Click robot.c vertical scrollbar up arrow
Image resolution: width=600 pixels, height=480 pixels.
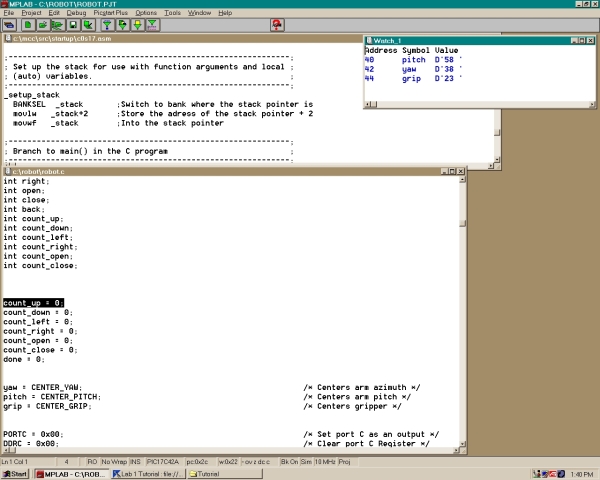[463, 180]
